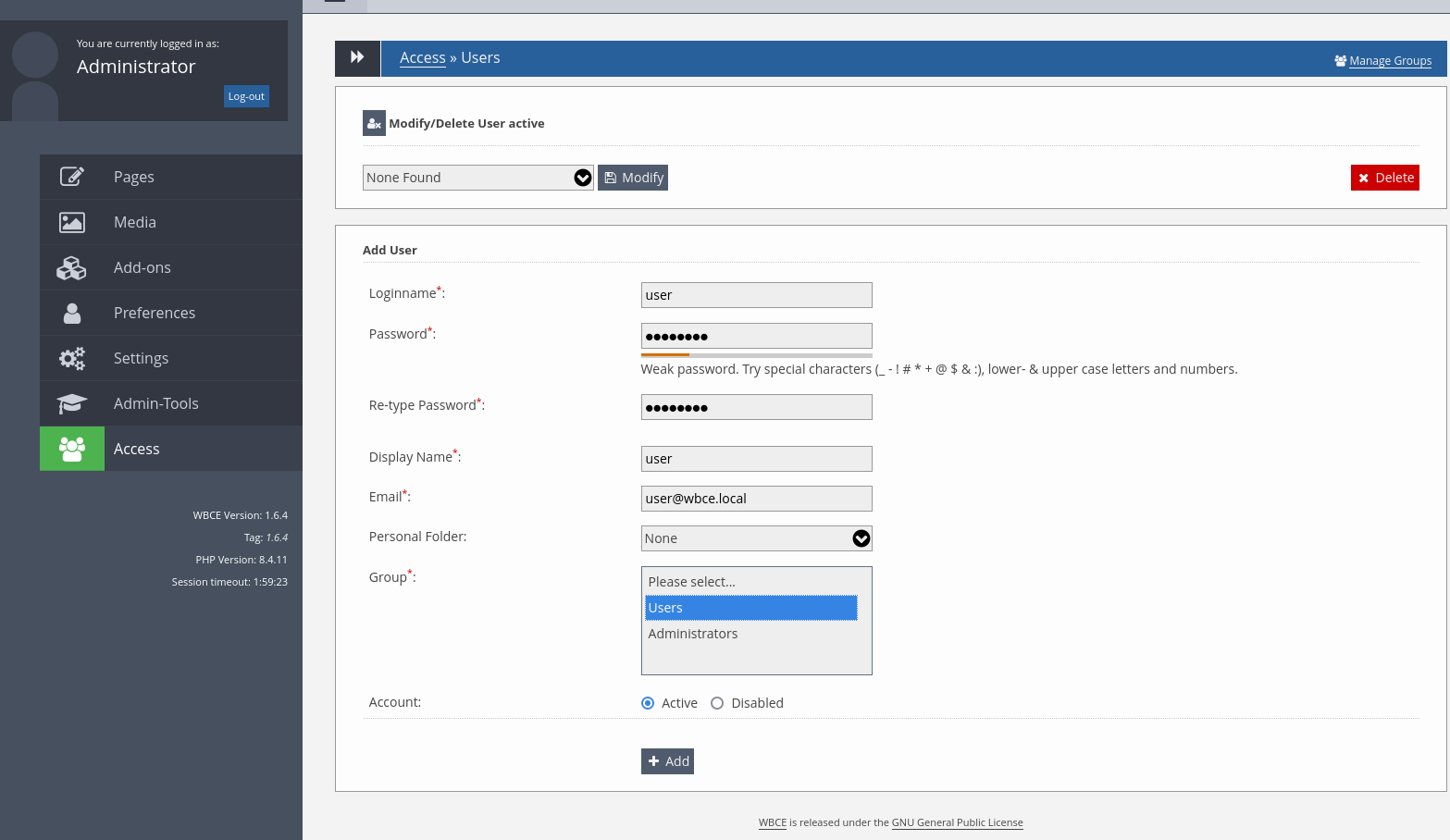Choose Users in the Group list
1450x840 pixels.
point(750,608)
